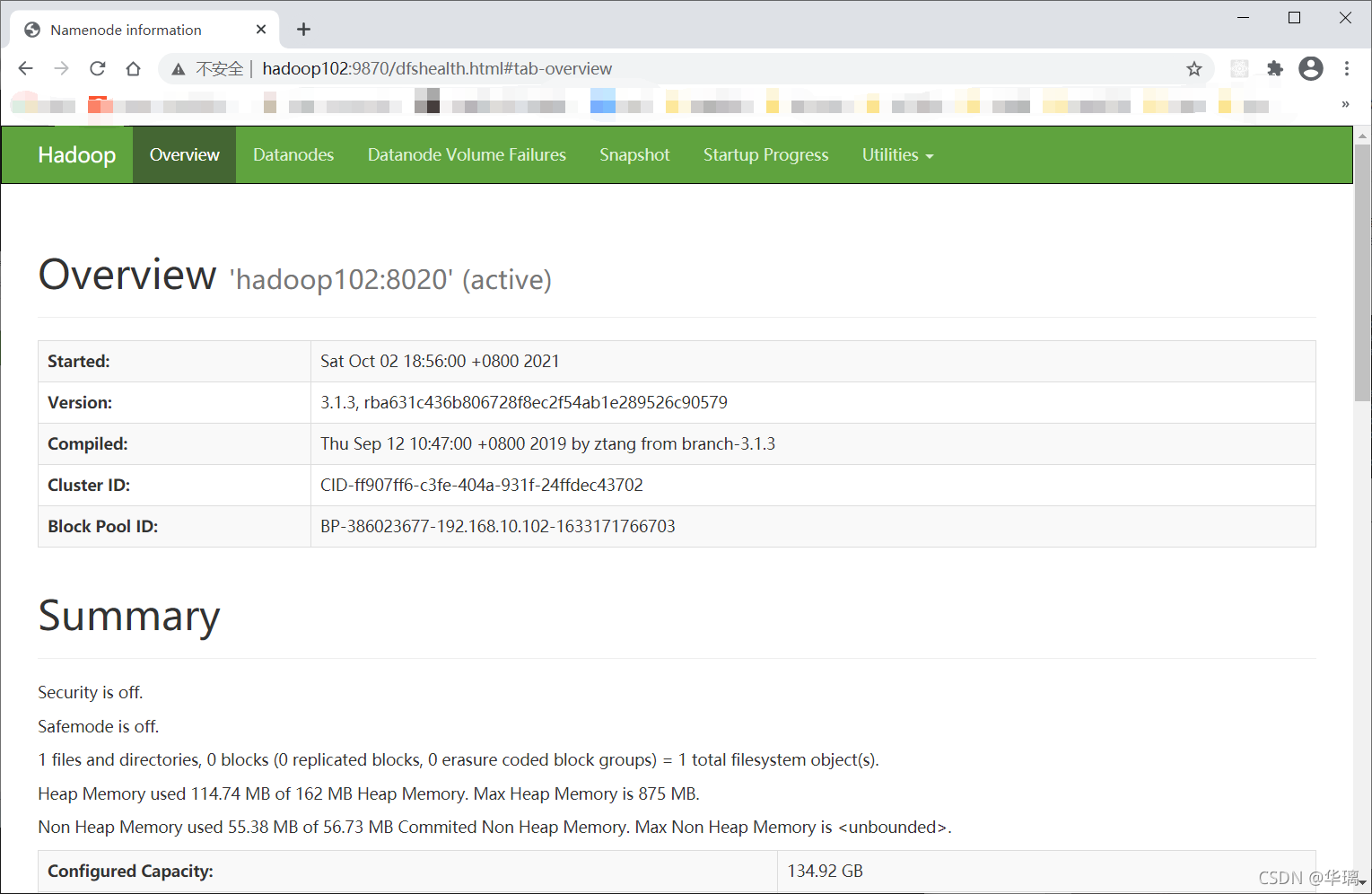Close the Namenode information tab
The width and height of the screenshot is (1372, 894).
pyautogui.click(x=261, y=30)
